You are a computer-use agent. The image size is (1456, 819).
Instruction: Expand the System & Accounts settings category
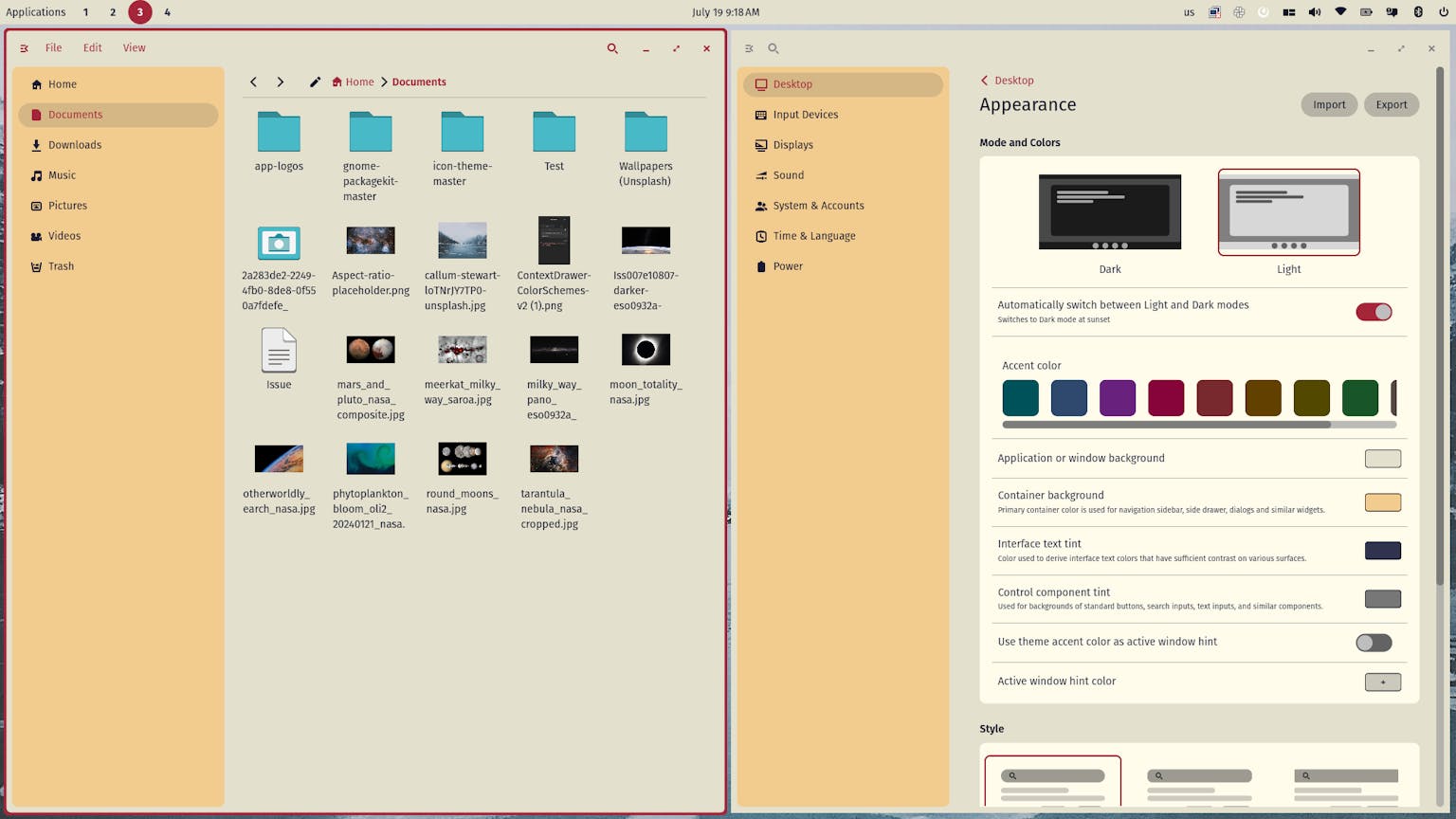click(x=817, y=206)
